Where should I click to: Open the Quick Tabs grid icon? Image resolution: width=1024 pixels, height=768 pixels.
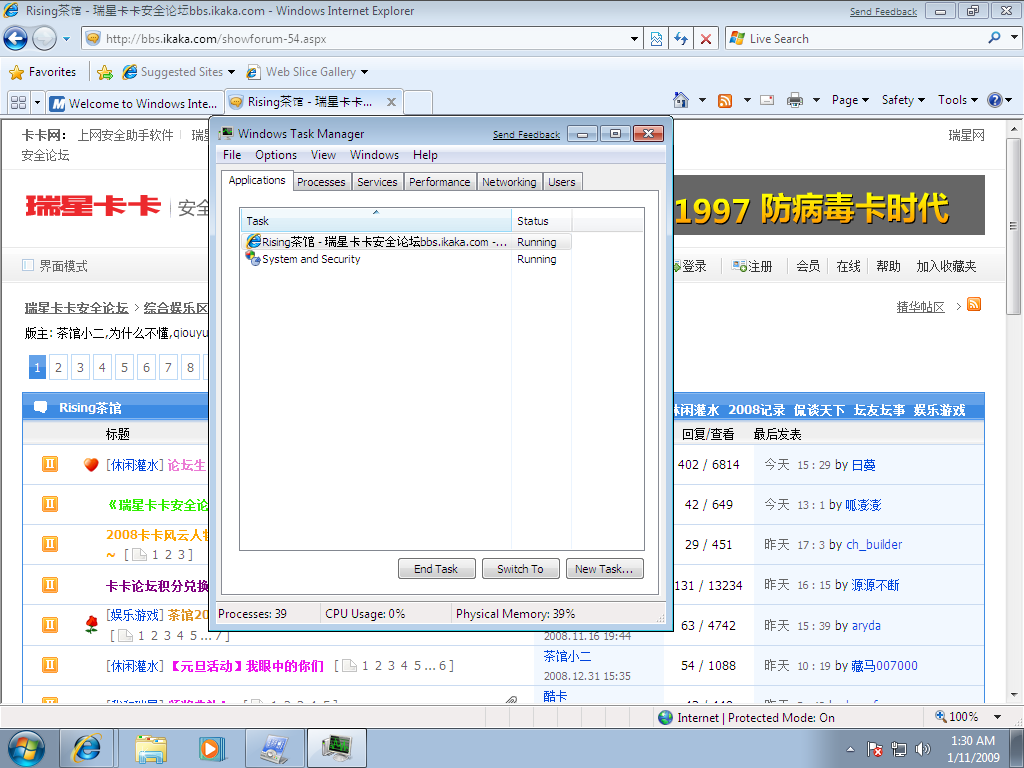coord(18,102)
